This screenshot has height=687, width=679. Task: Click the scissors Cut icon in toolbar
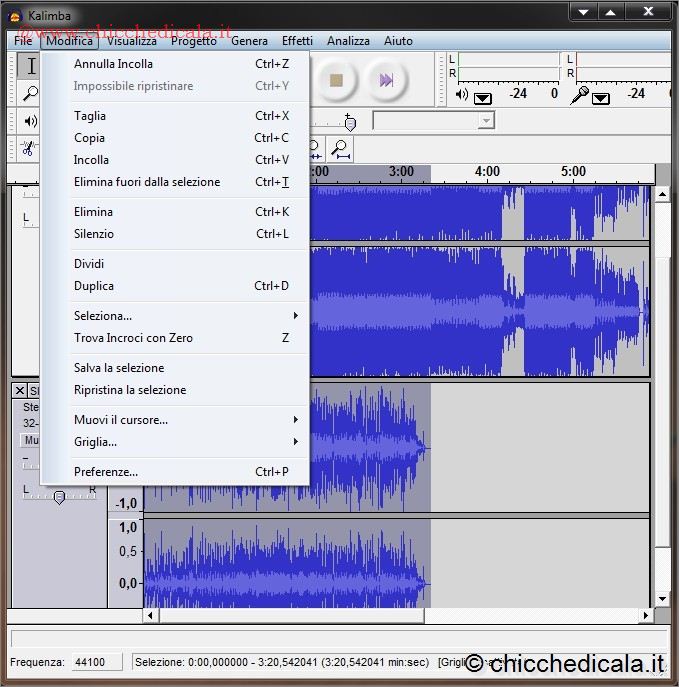(28, 149)
